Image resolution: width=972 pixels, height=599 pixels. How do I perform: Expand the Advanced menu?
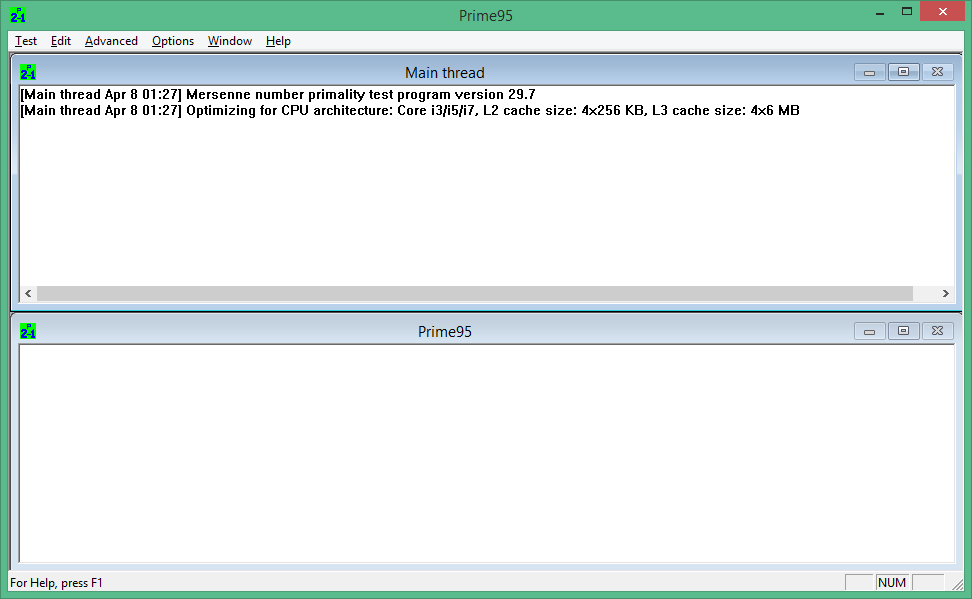pyautogui.click(x=111, y=41)
